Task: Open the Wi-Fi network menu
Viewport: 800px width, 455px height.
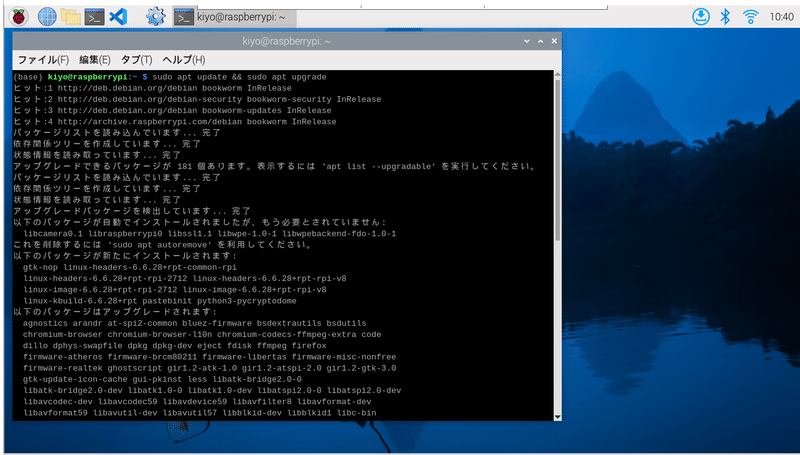Action: pos(751,17)
